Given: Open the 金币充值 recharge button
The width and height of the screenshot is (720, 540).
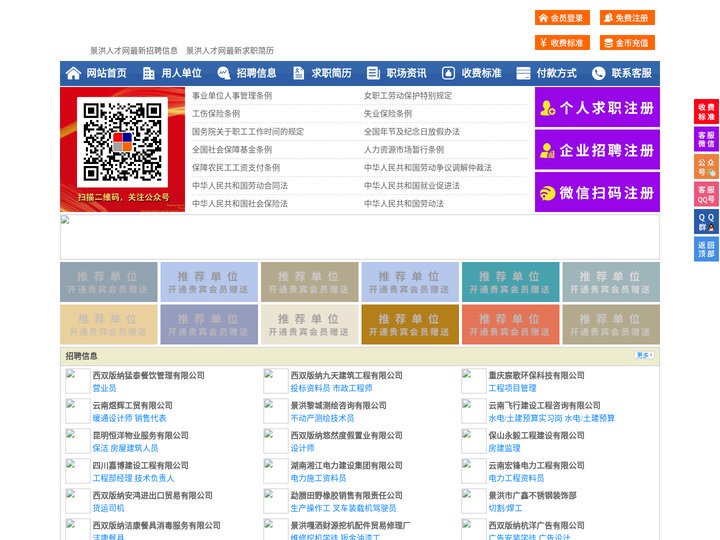Looking at the screenshot, I should pos(627,43).
